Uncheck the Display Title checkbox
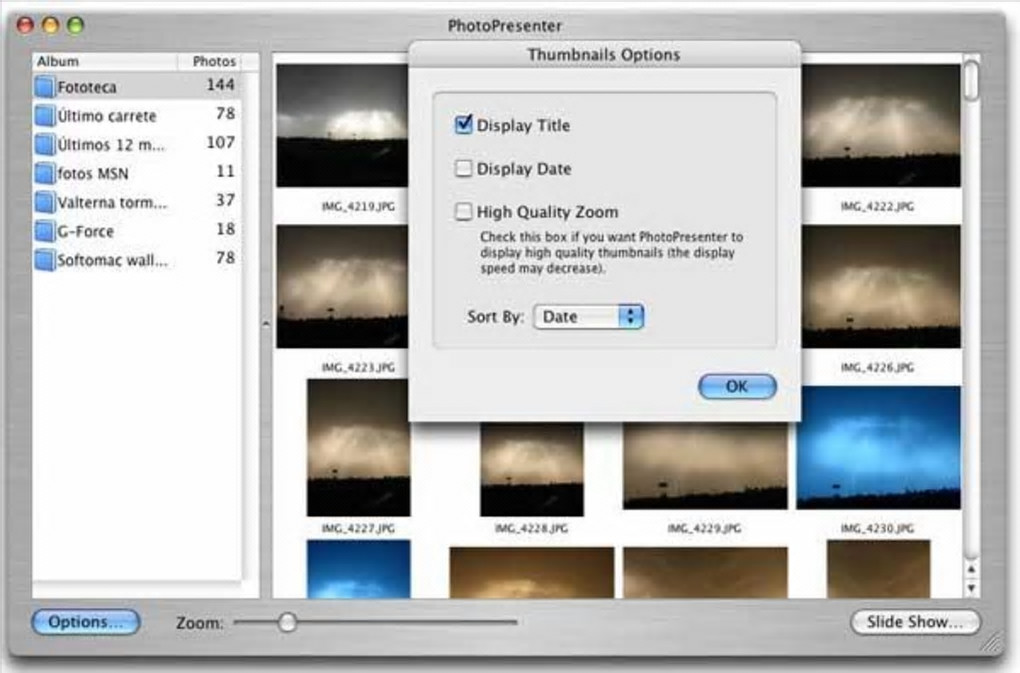 point(463,124)
